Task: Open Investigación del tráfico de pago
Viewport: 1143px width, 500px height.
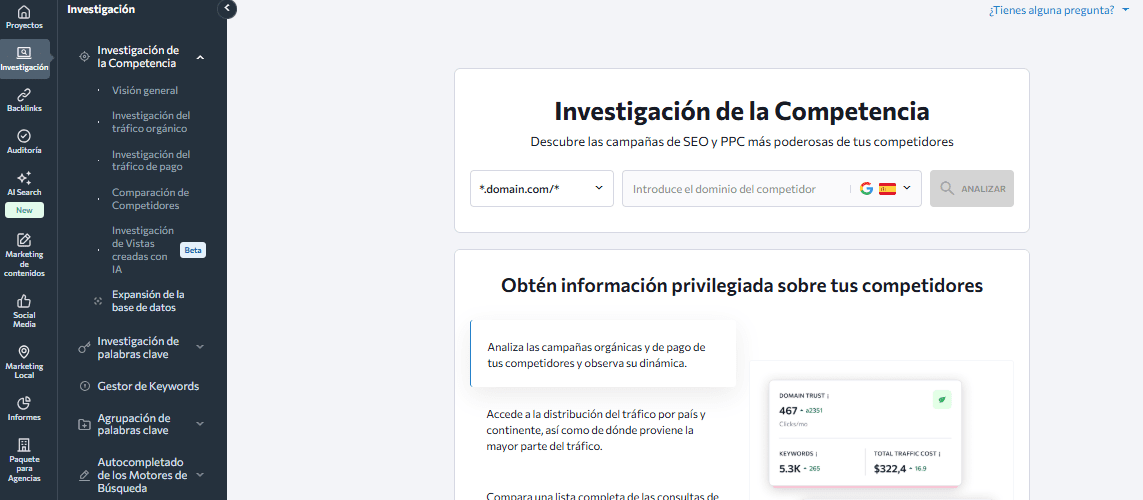Action: [152, 160]
